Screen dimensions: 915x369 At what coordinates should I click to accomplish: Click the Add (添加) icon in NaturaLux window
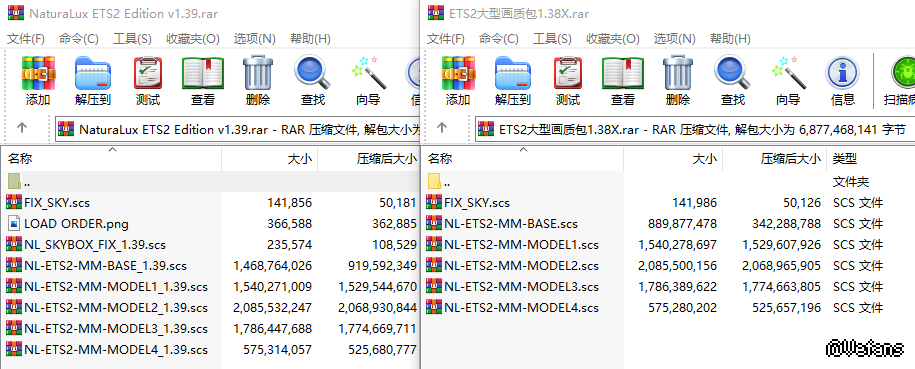38,81
